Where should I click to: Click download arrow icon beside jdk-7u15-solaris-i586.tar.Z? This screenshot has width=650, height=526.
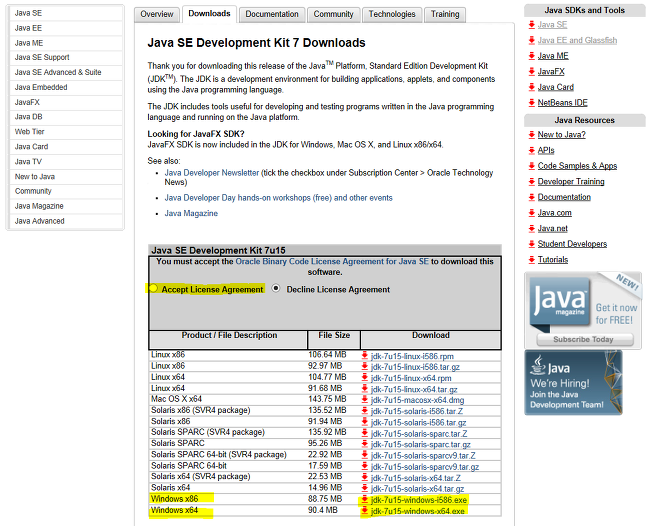364,411
